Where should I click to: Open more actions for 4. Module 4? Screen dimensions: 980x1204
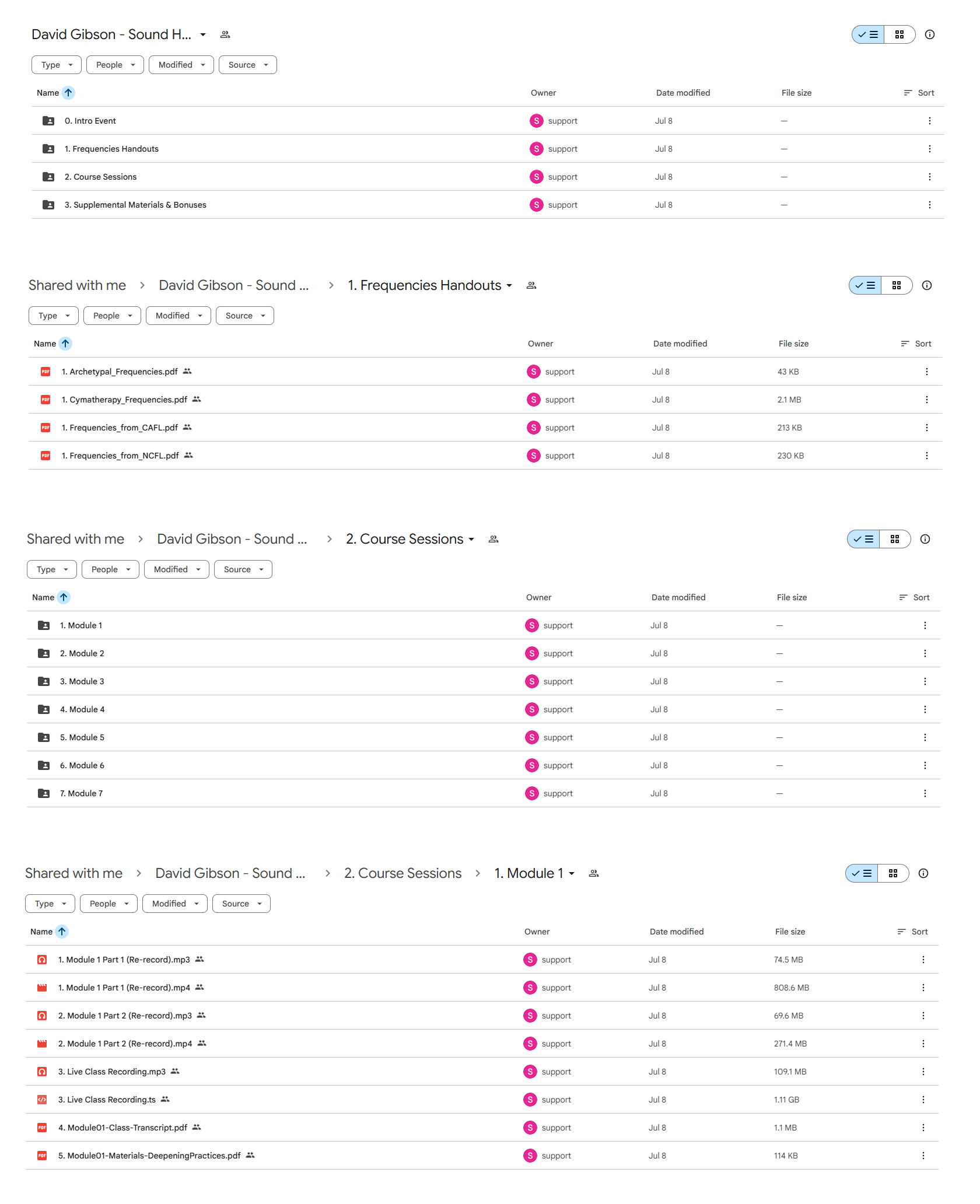(925, 709)
